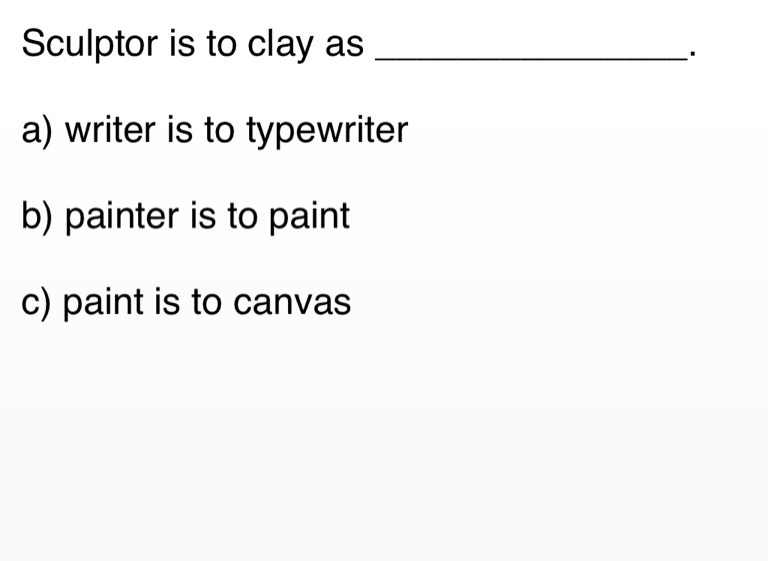Click the letter label a) of the first option
Image resolution: width=768 pixels, height=561 pixels.
point(37,131)
